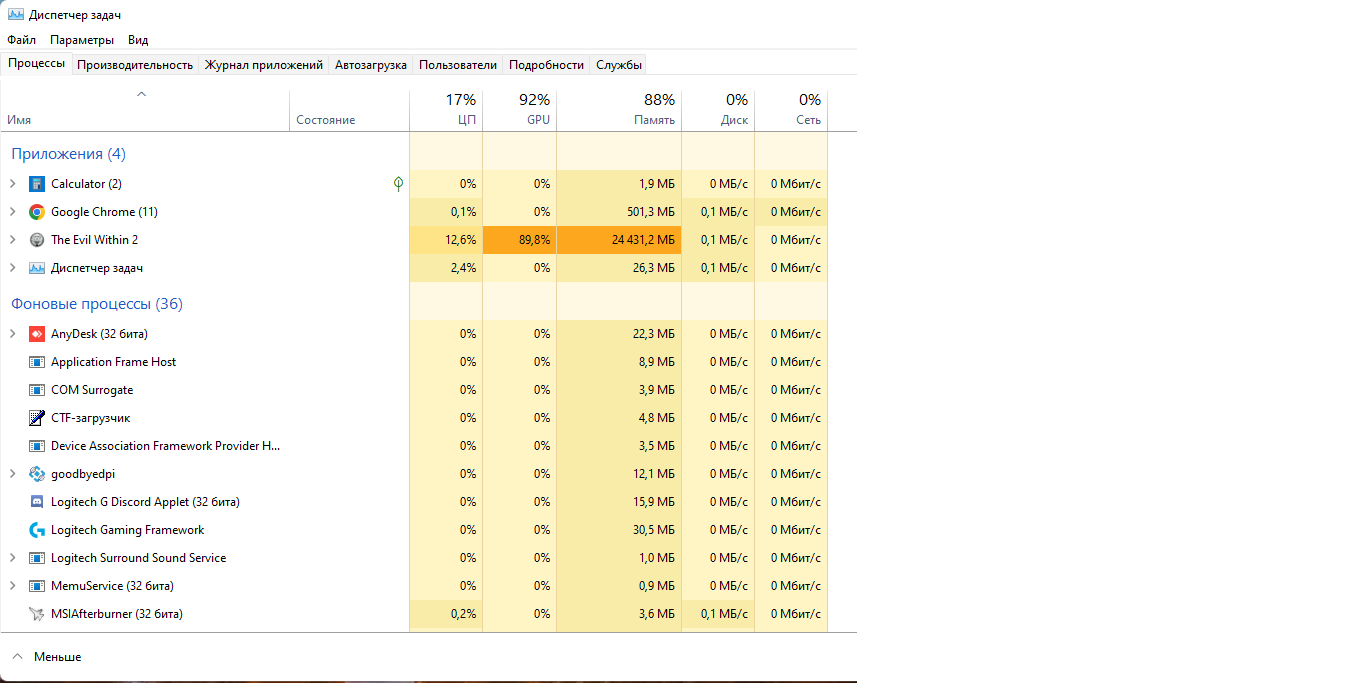Select the 30,5 МБ memory cell
1345x689 pixels.
tap(619, 530)
